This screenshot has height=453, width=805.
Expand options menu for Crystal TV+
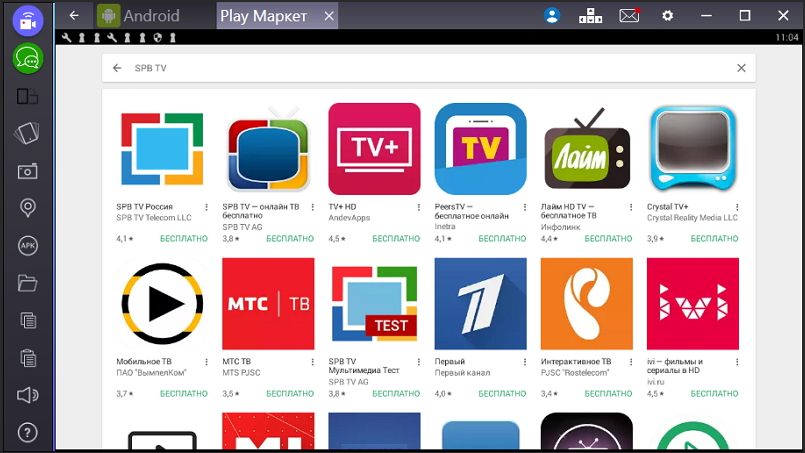pyautogui.click(x=737, y=207)
